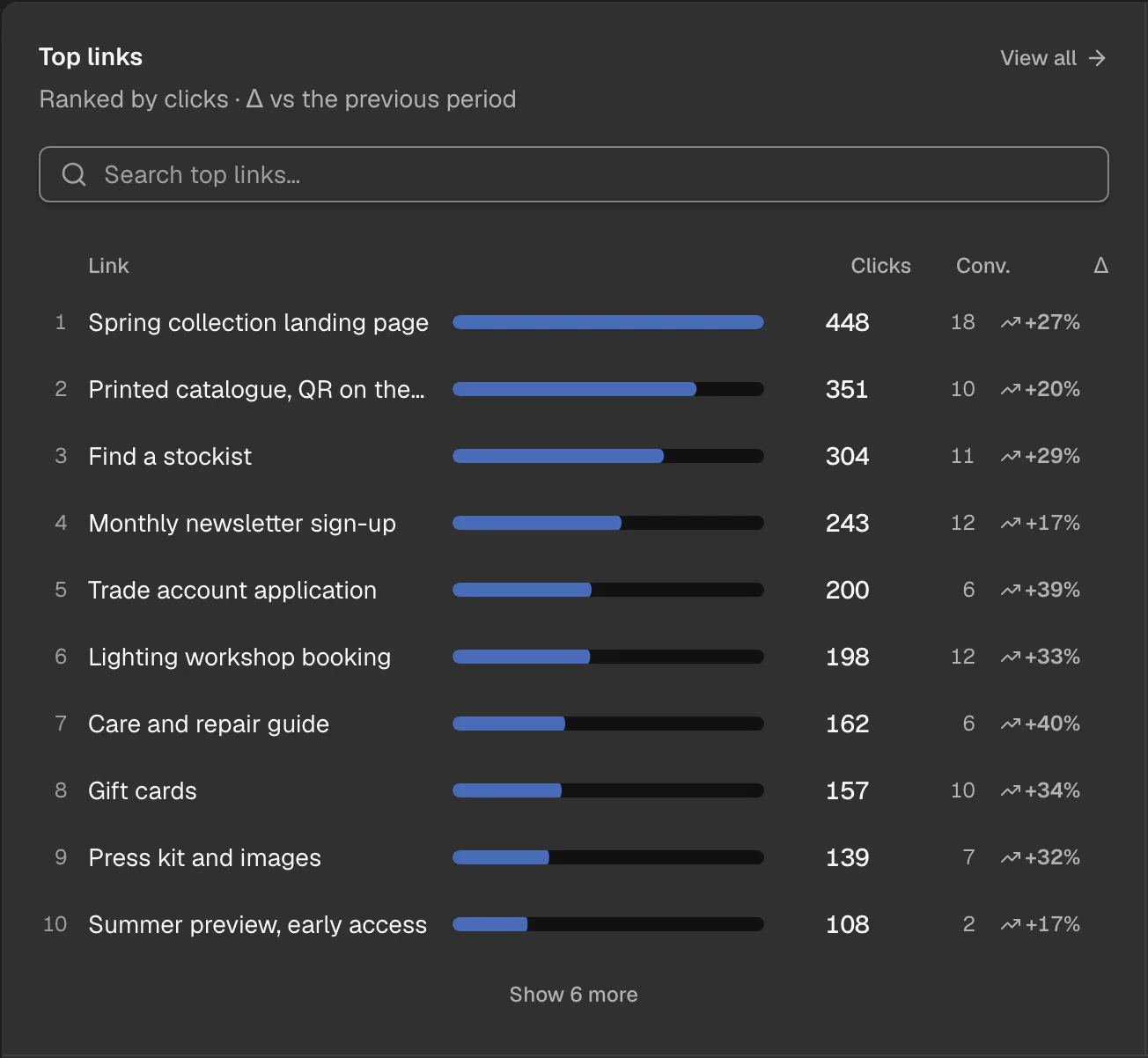Click the +32% change value

pyautogui.click(x=1052, y=858)
